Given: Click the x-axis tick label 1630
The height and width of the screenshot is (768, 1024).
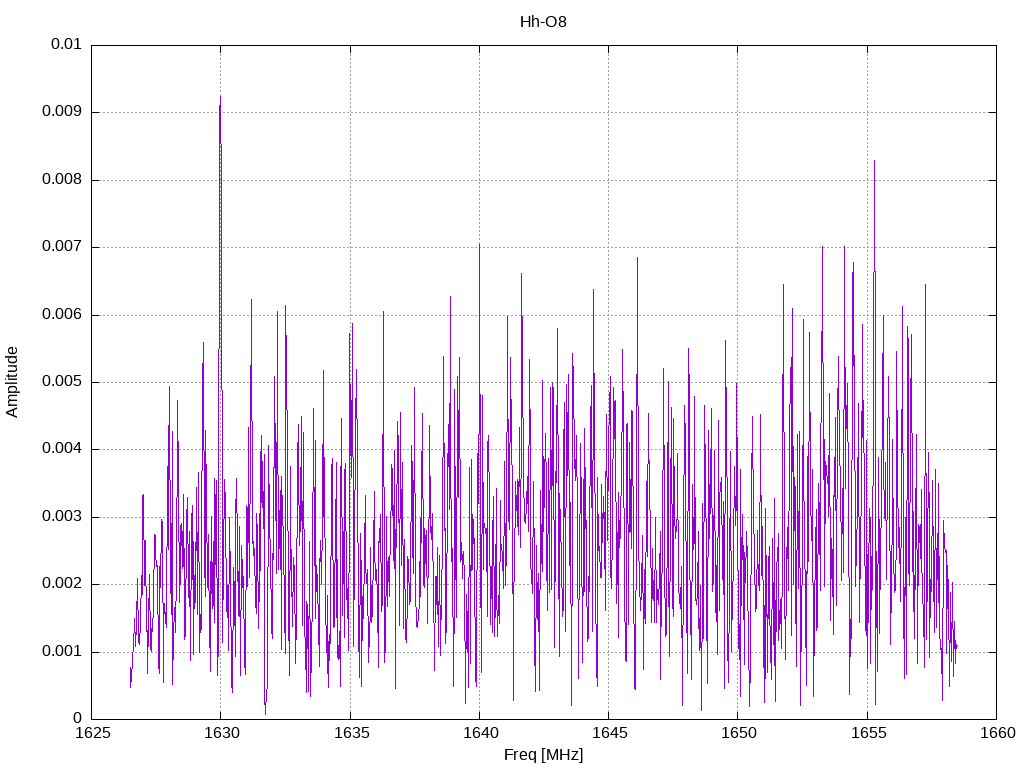Looking at the screenshot, I should point(222,733).
